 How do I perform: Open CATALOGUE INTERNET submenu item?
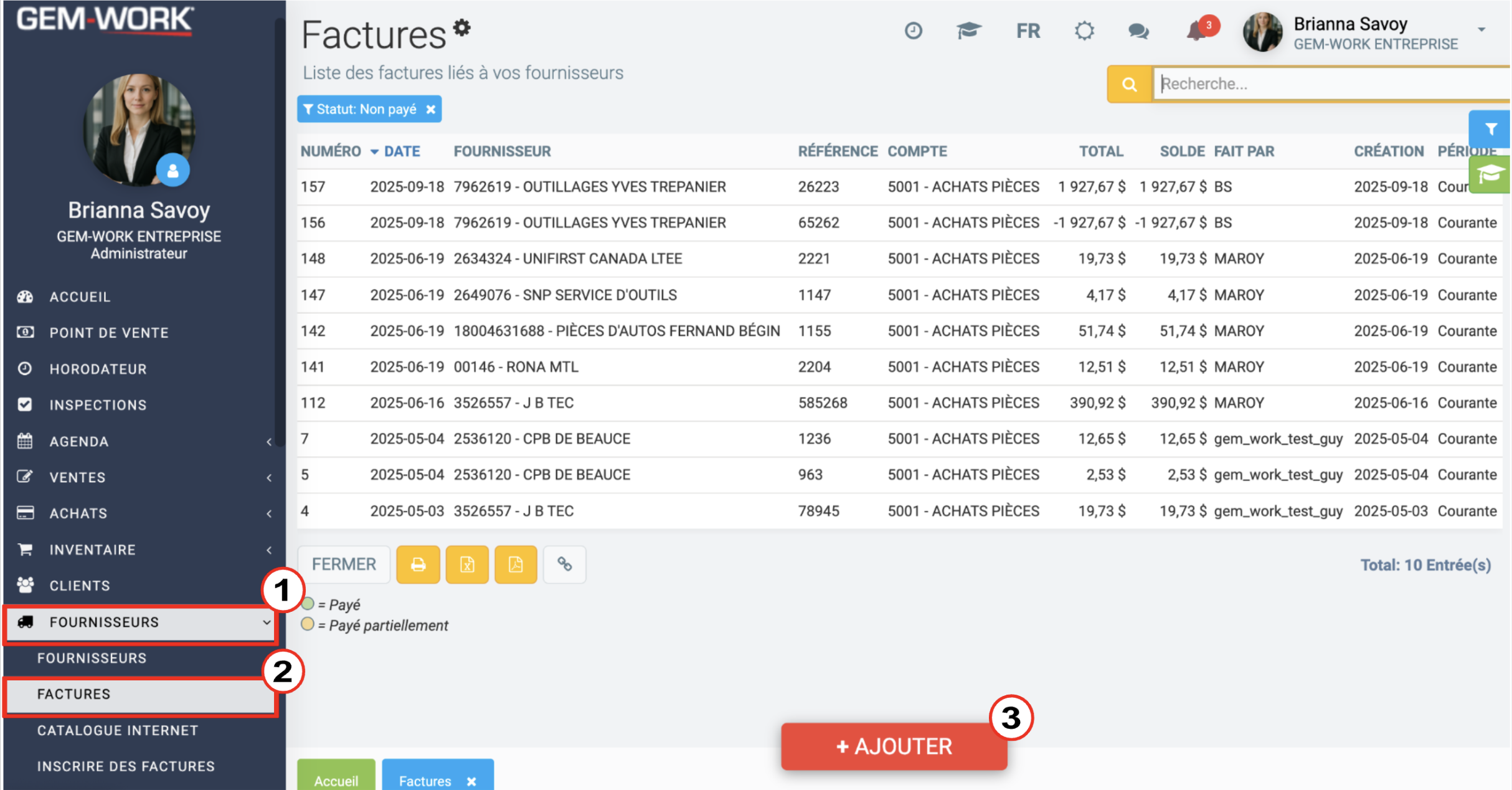point(117,731)
